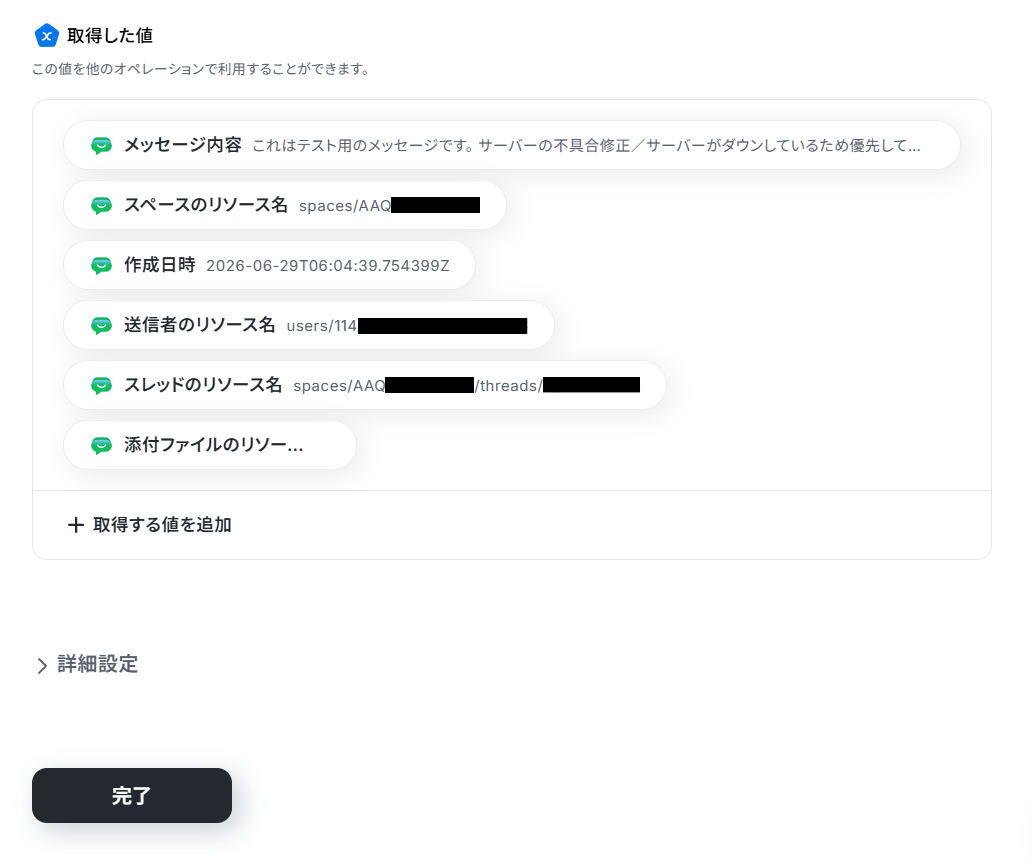Select the truncated 添付ファイルのリソー… label

[214, 445]
